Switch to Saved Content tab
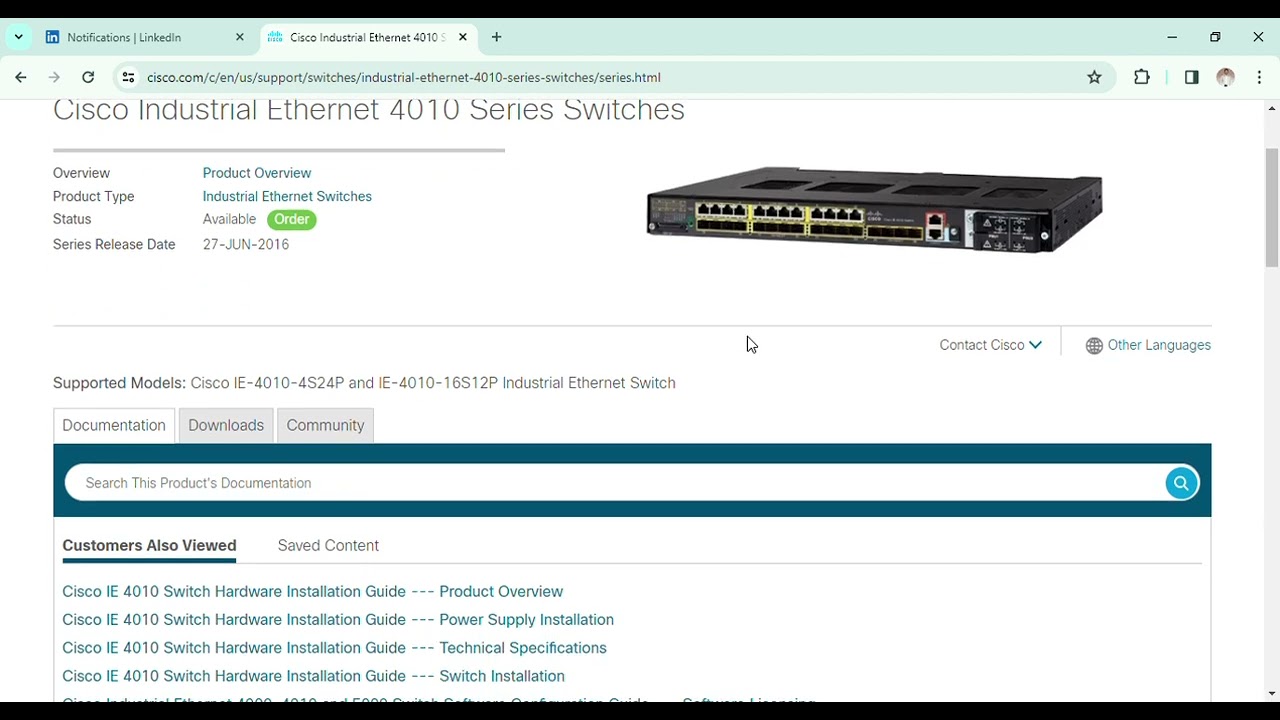The width and height of the screenshot is (1280, 720). [328, 545]
